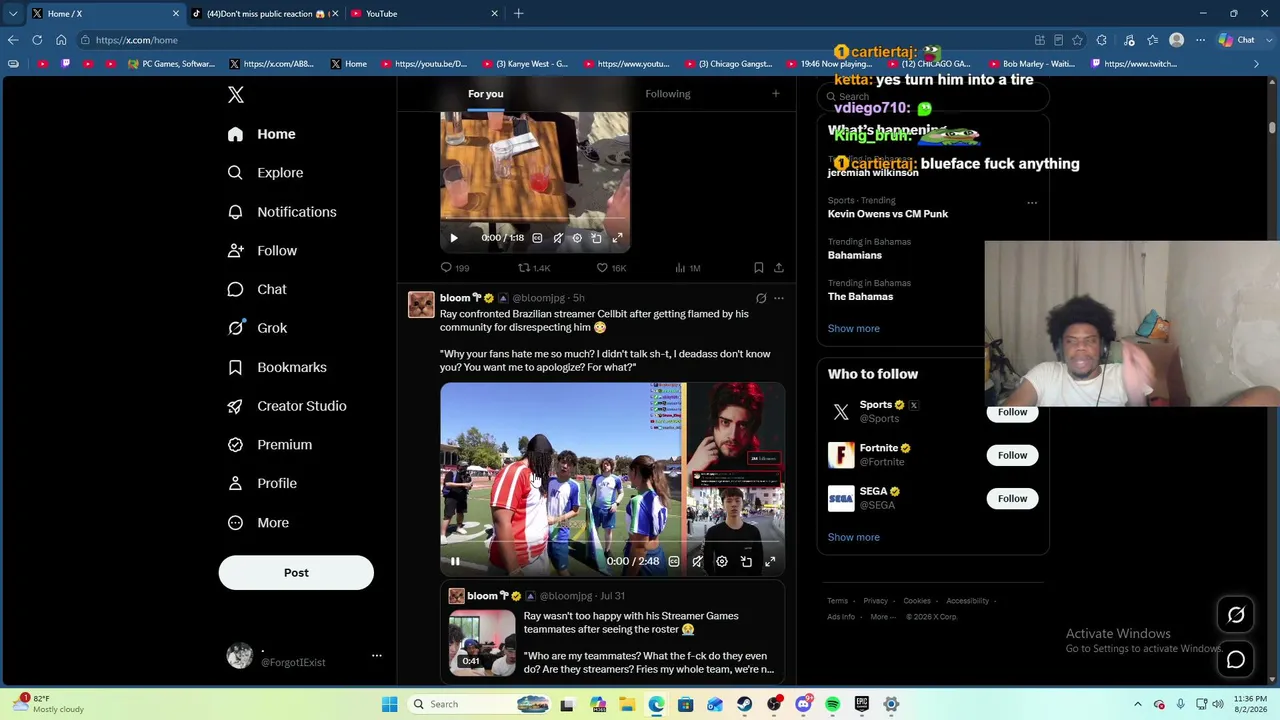Launch Steam from the taskbar
The image size is (1280, 720).
[744, 704]
